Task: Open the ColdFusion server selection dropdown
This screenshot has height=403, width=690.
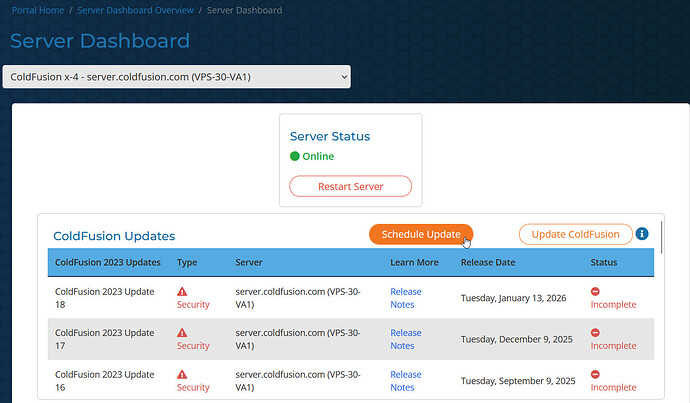Action: click(177, 77)
